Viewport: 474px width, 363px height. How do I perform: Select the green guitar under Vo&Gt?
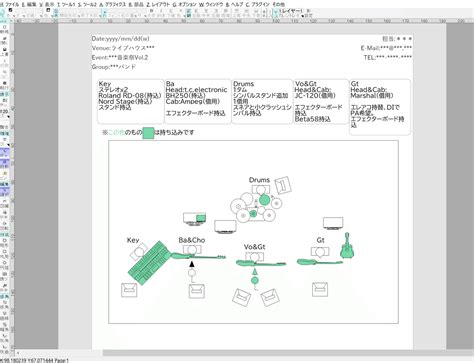[x=261, y=263]
